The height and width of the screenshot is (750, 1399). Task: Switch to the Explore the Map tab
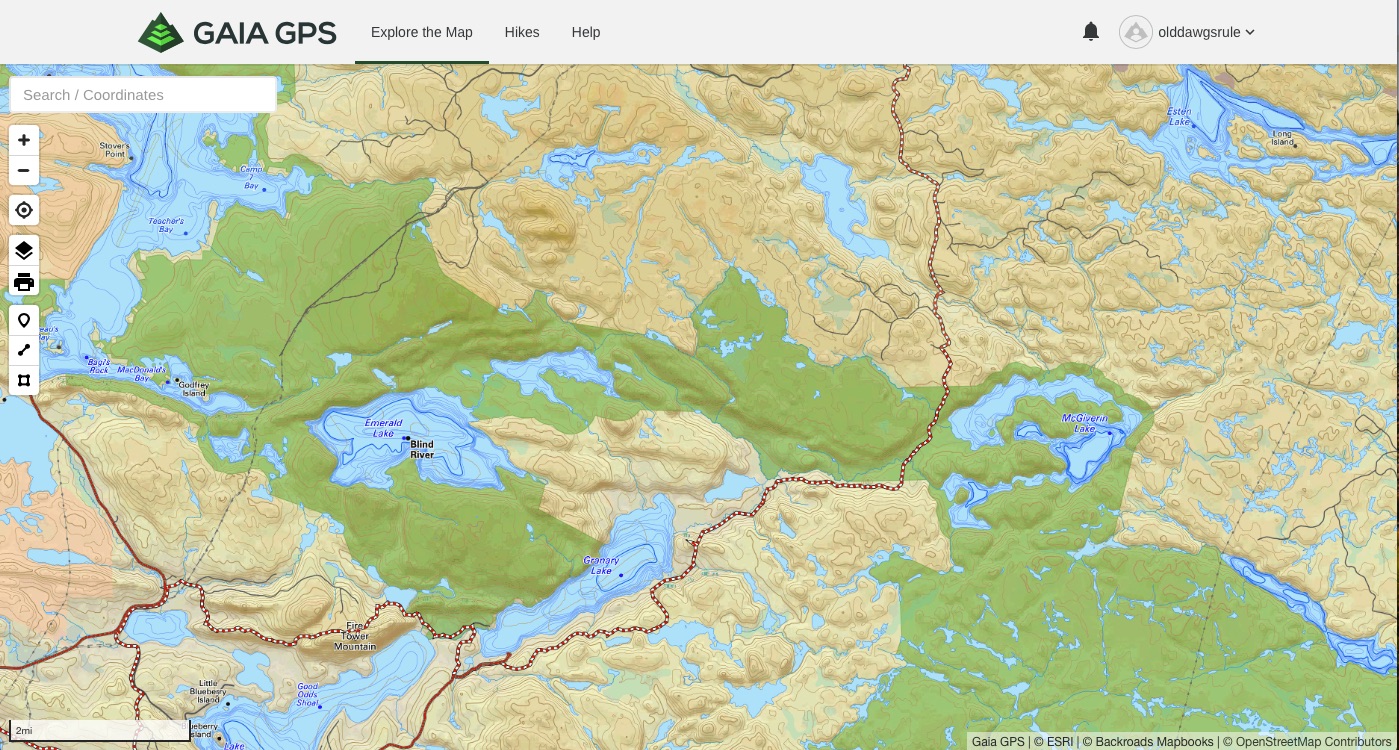(x=421, y=32)
